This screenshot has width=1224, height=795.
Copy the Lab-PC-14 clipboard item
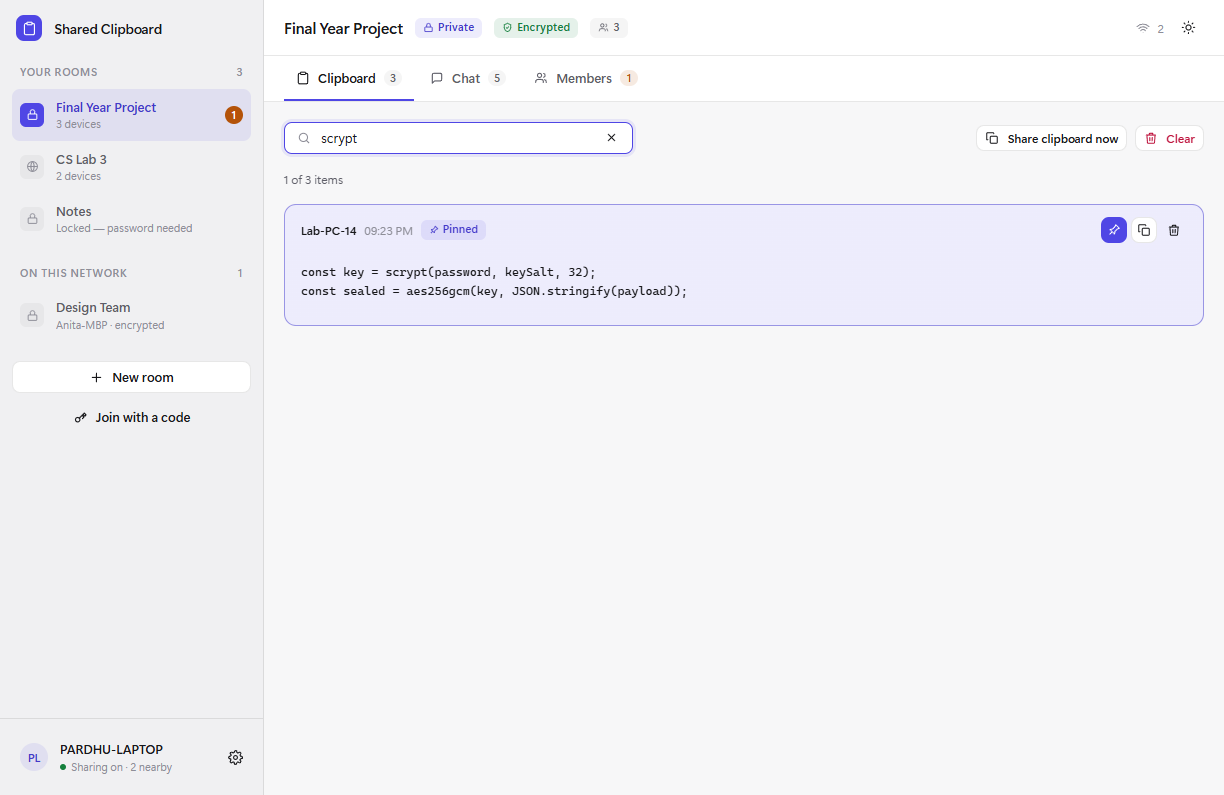point(1144,230)
